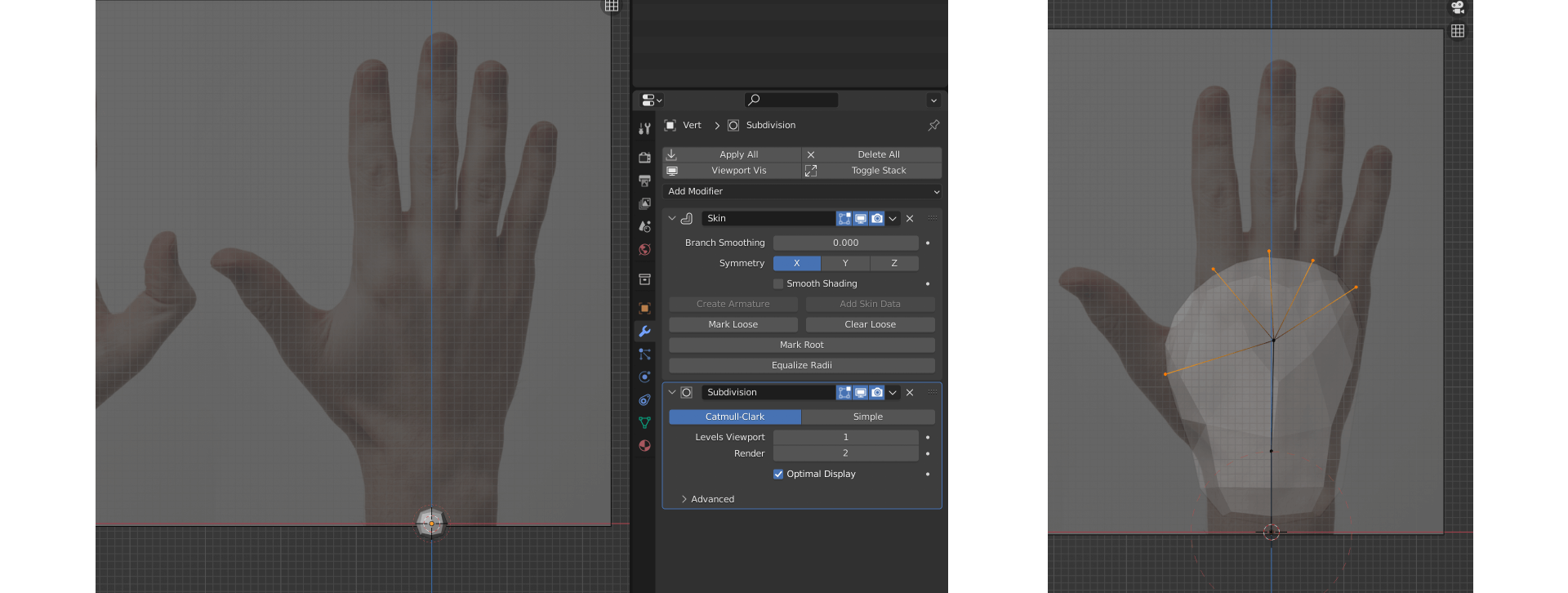The image size is (1568, 593).
Task: Open the Output properties tab
Action: [x=644, y=181]
